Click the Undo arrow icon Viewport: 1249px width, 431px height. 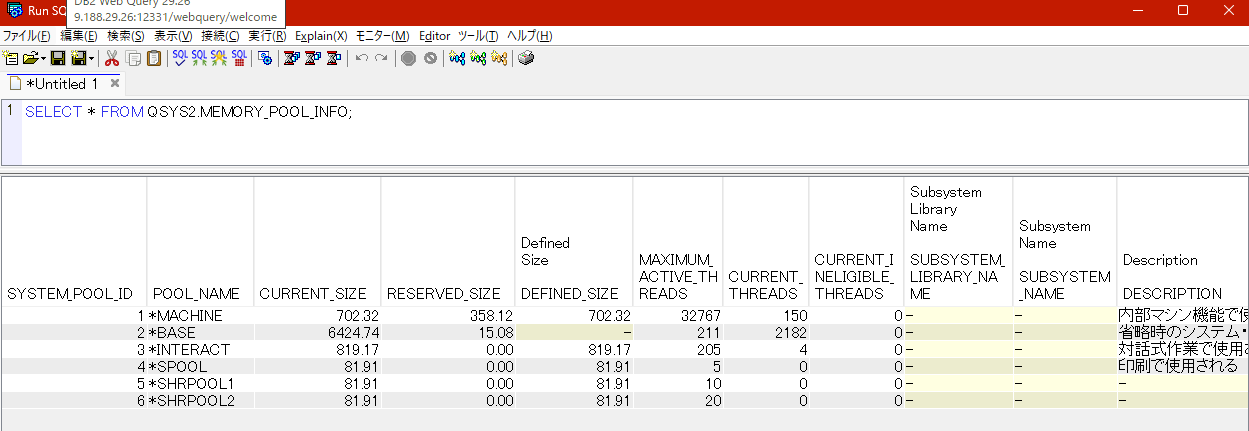click(362, 58)
